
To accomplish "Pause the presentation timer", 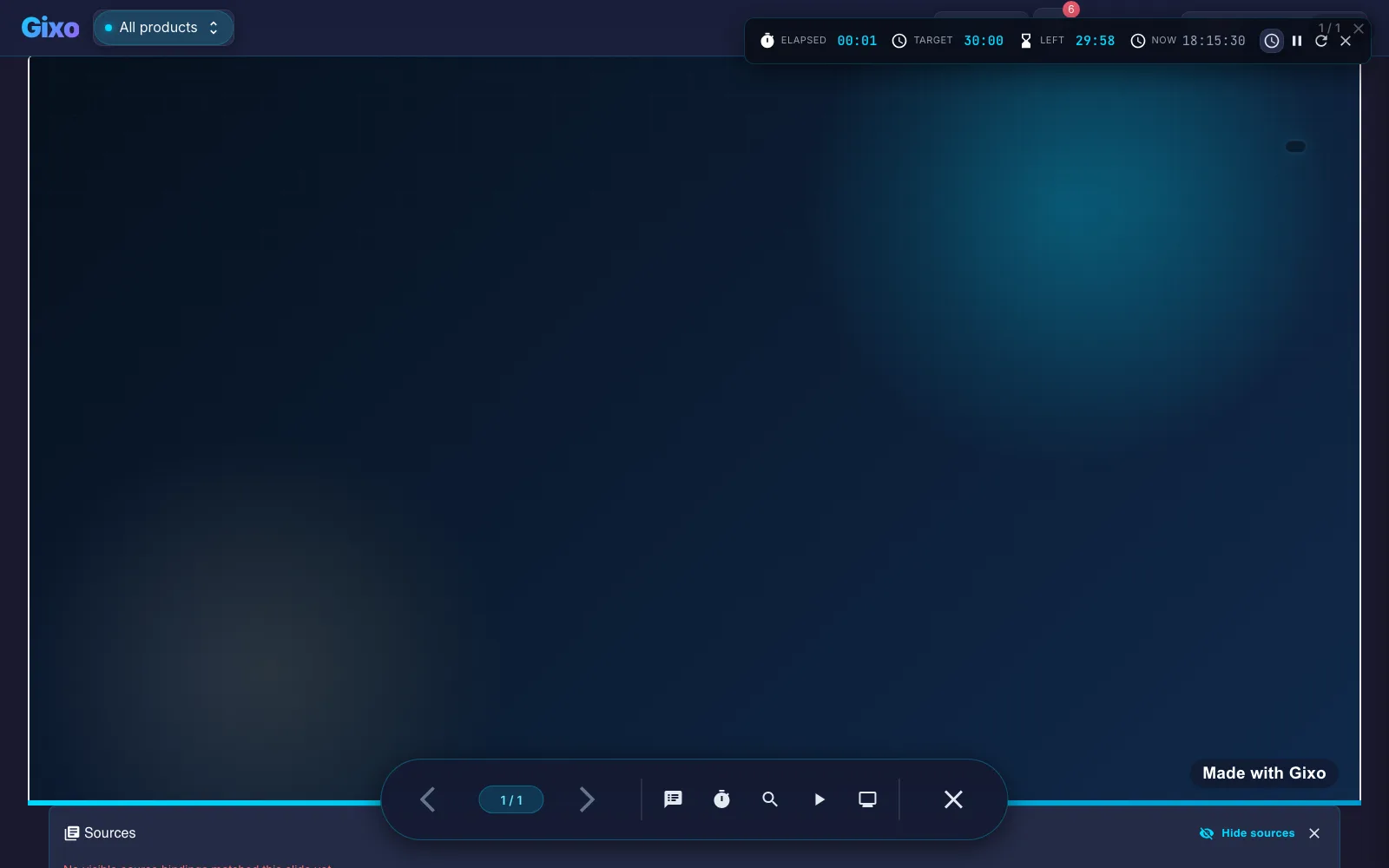I will tap(1297, 41).
